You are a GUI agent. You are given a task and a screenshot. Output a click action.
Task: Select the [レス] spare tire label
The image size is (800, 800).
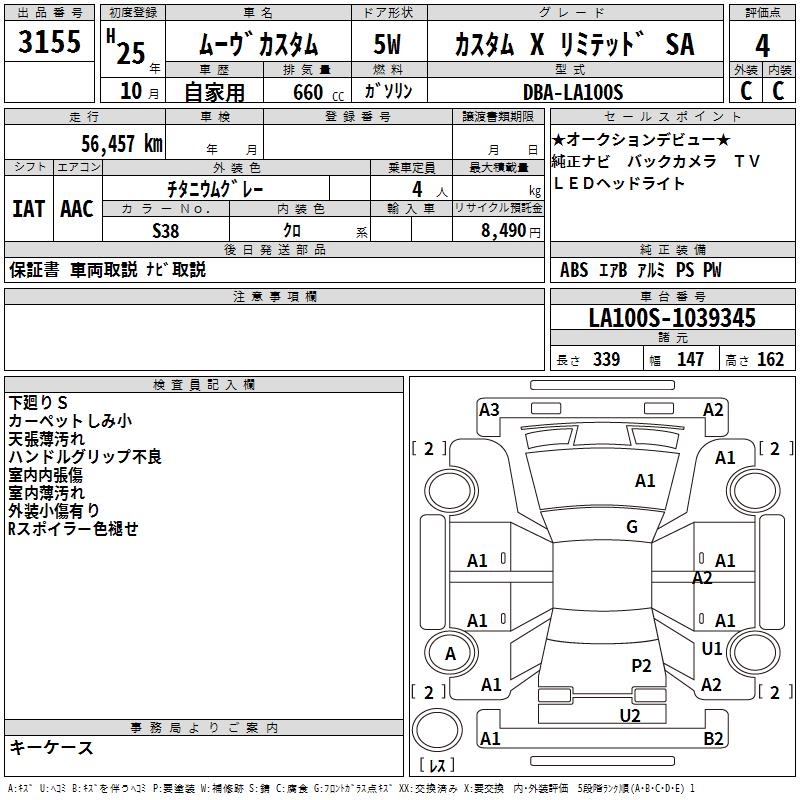click(437, 764)
